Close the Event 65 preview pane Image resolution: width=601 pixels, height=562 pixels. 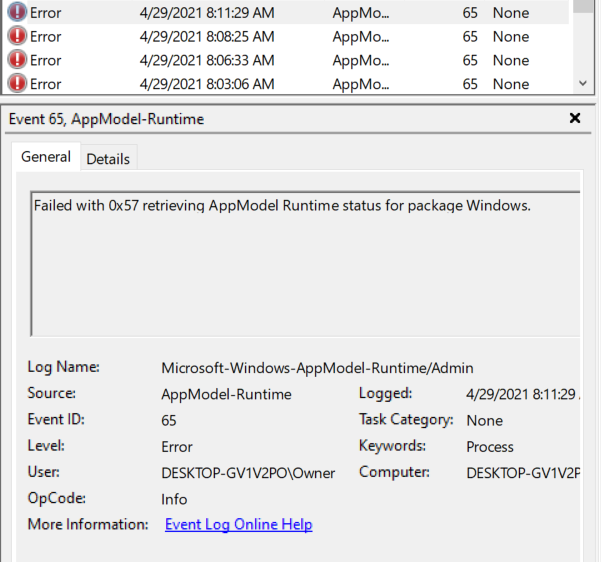tap(575, 118)
